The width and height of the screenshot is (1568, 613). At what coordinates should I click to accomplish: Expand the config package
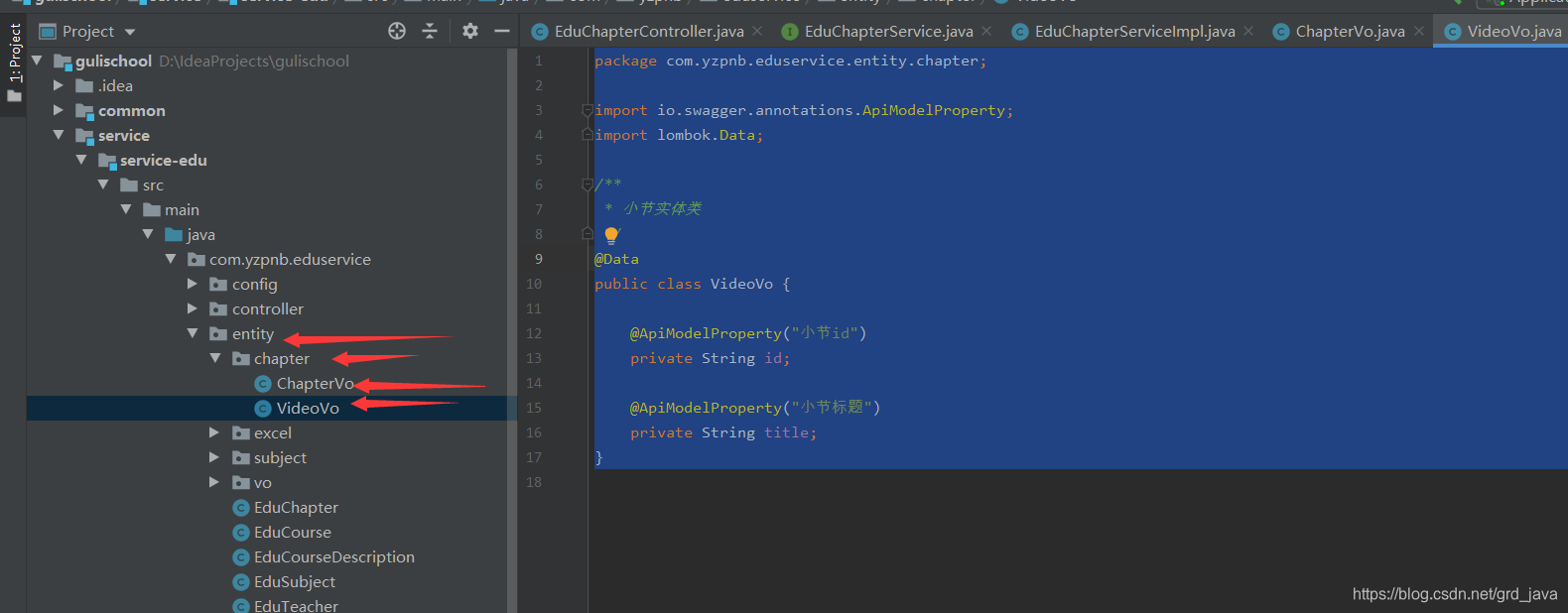[x=193, y=284]
